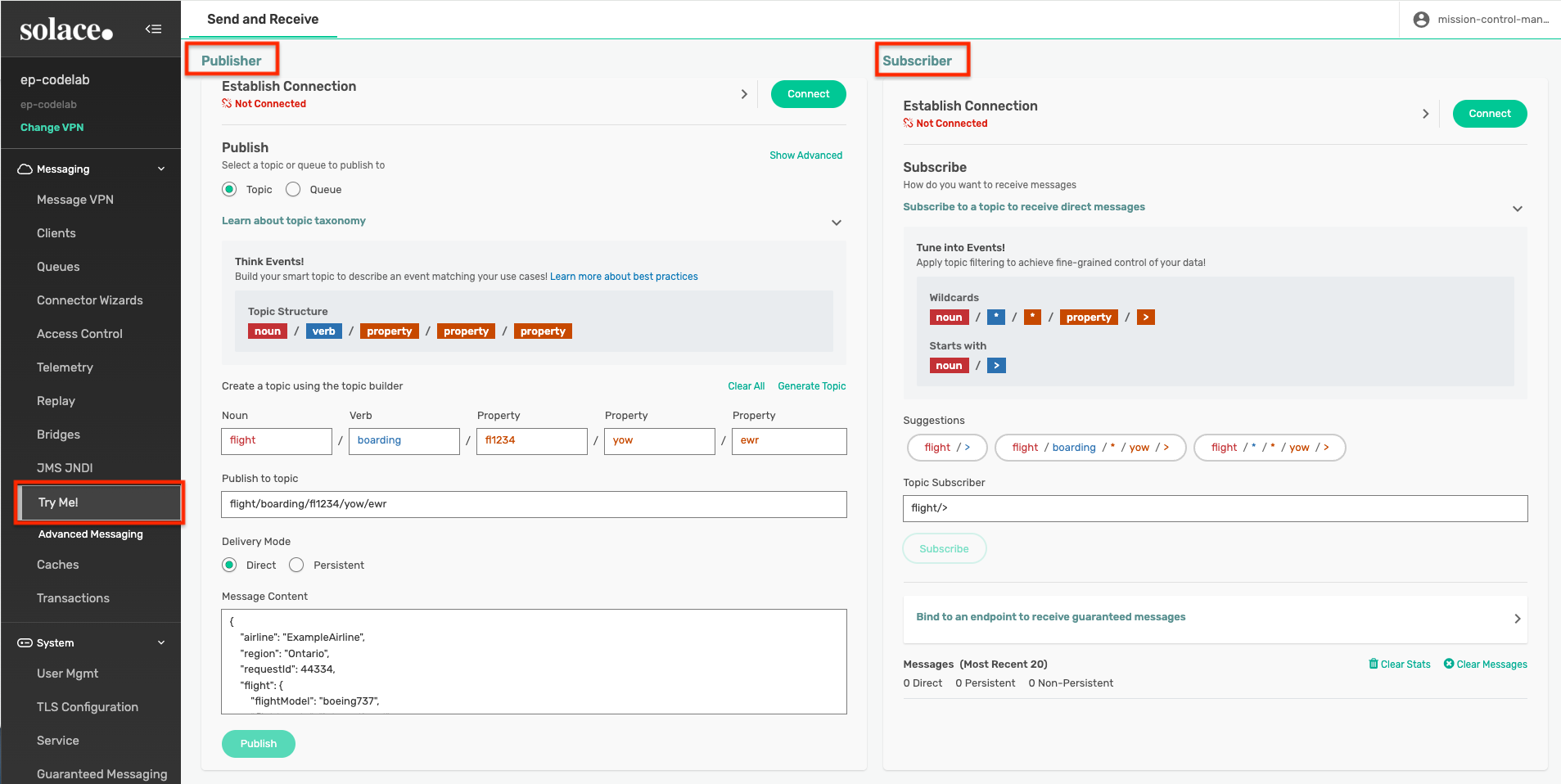Viewport: 1561px width, 784px height.
Task: Click the Generate Topic link
Action: click(811, 386)
